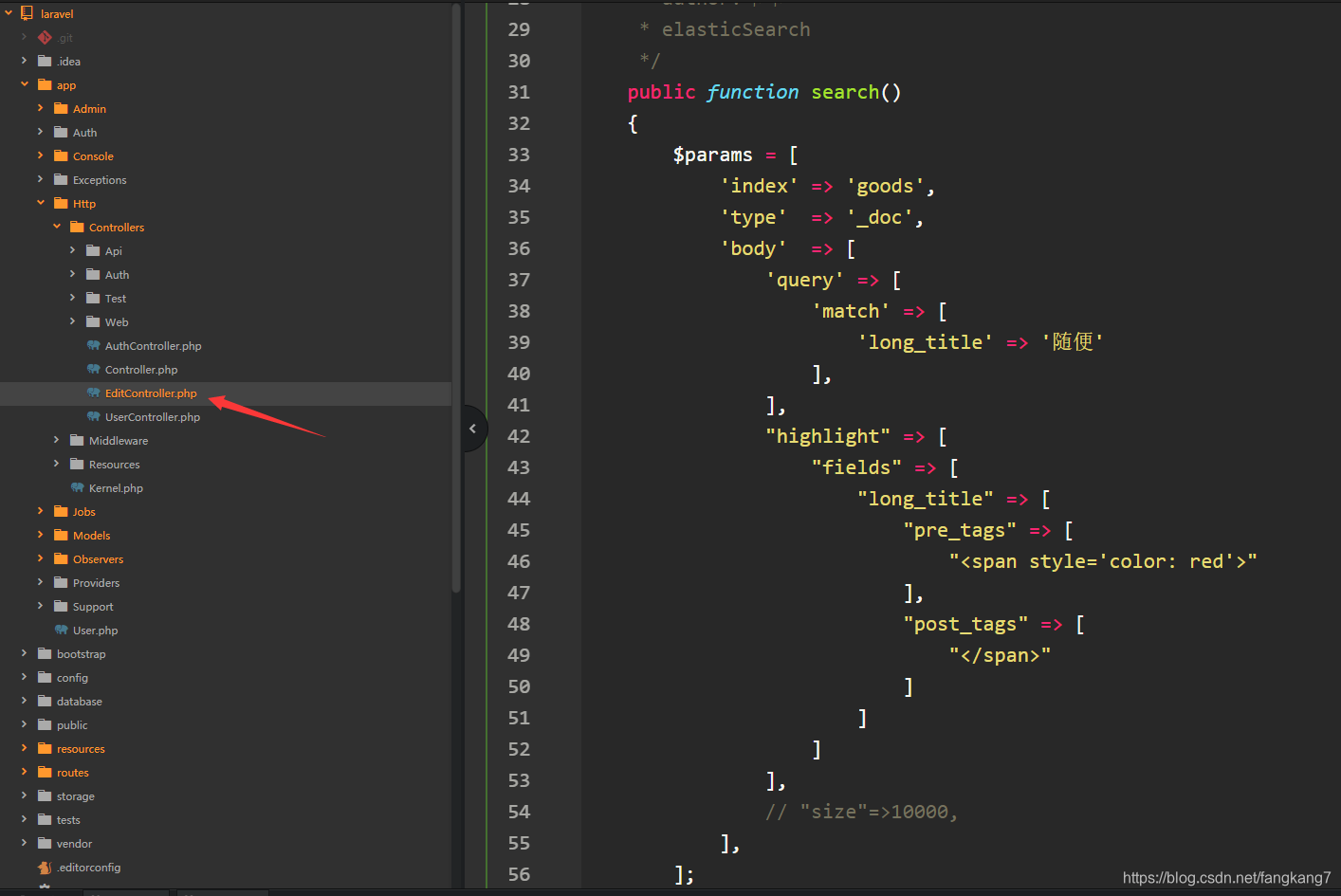Select the config folder

click(x=72, y=678)
